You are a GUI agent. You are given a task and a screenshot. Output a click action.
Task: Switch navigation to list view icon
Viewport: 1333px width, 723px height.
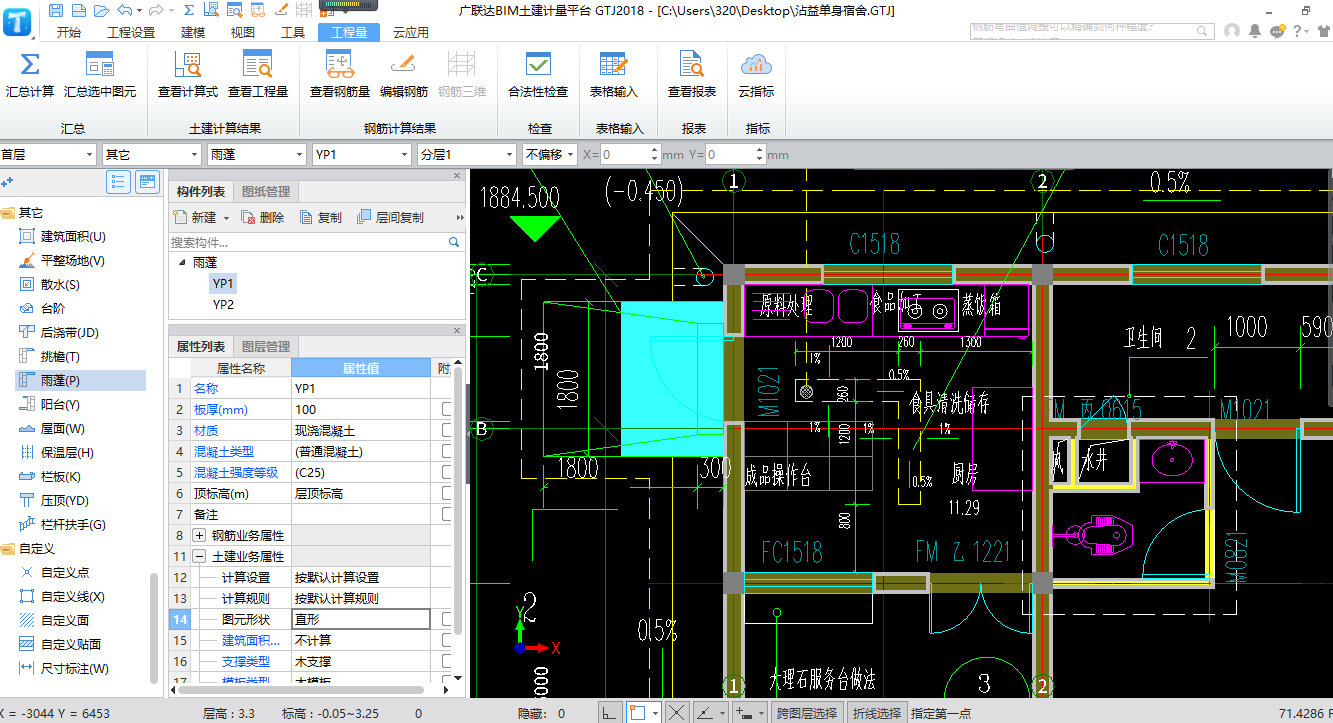tap(119, 182)
